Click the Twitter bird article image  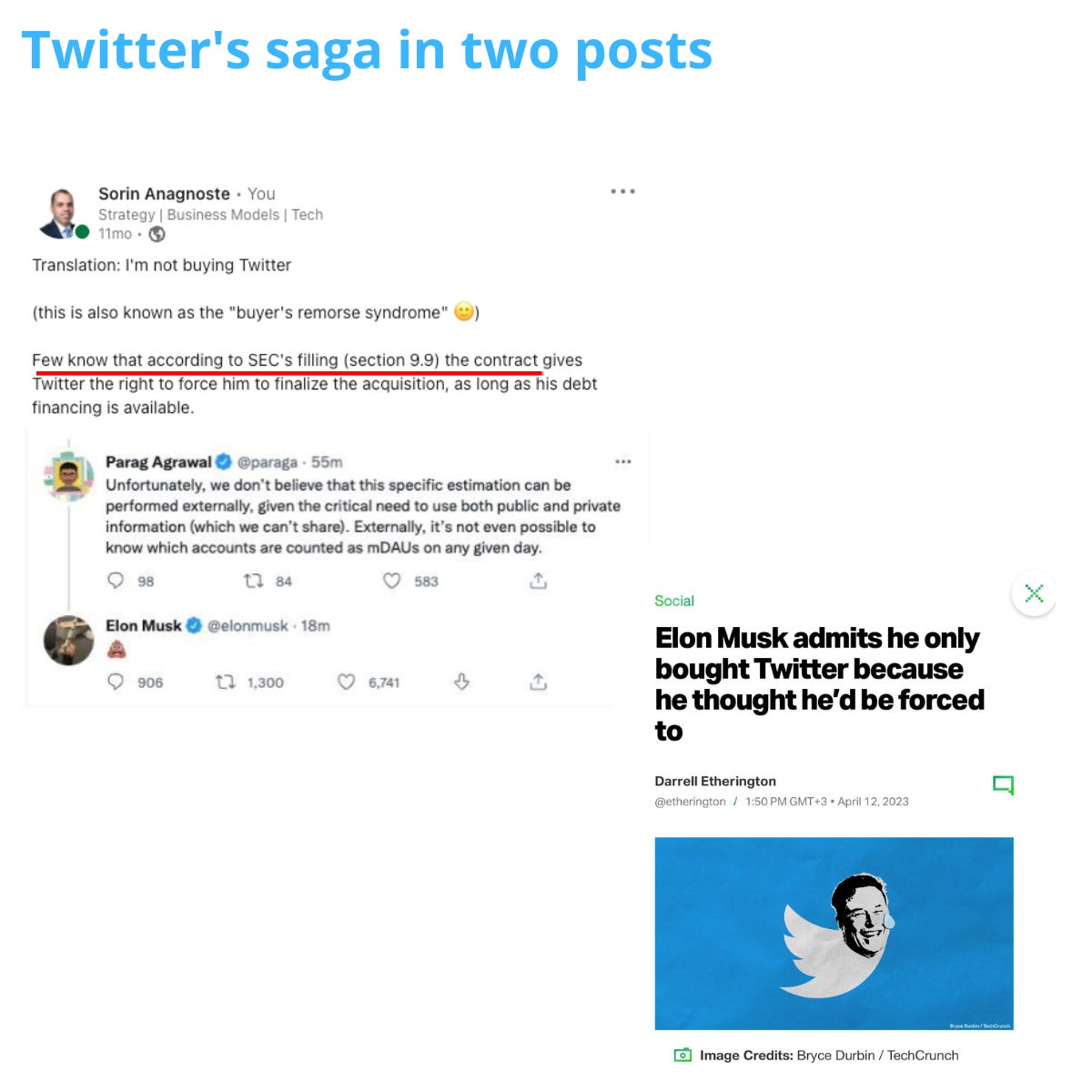[834, 934]
